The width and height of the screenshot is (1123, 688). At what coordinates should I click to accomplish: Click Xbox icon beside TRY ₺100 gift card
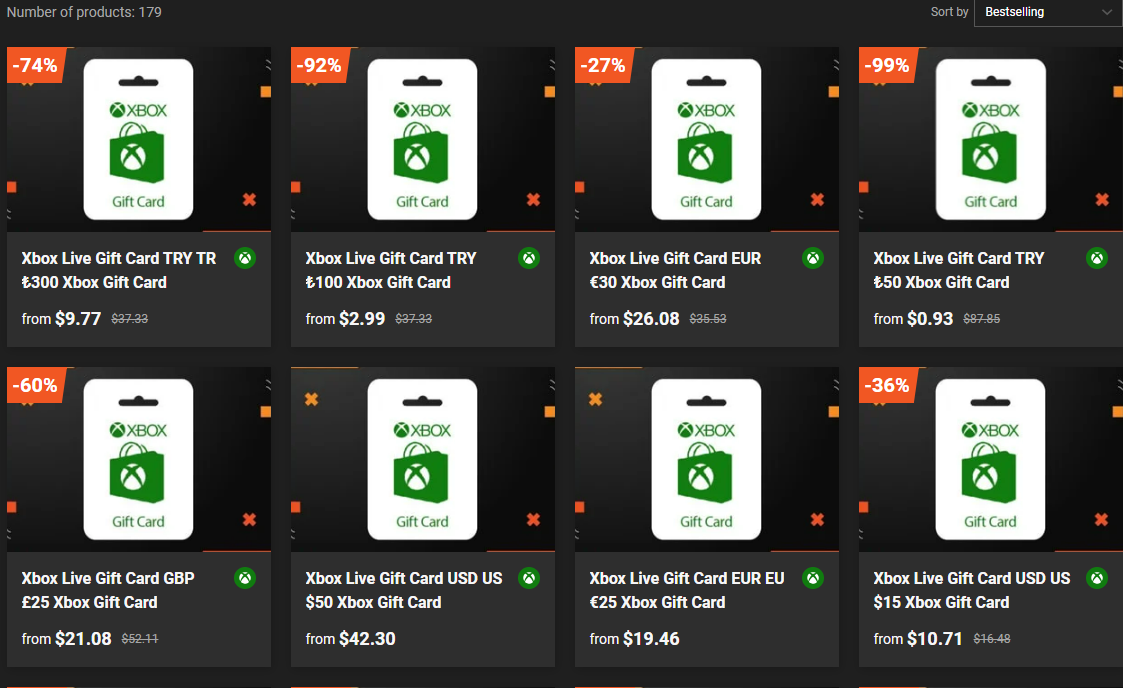point(529,258)
